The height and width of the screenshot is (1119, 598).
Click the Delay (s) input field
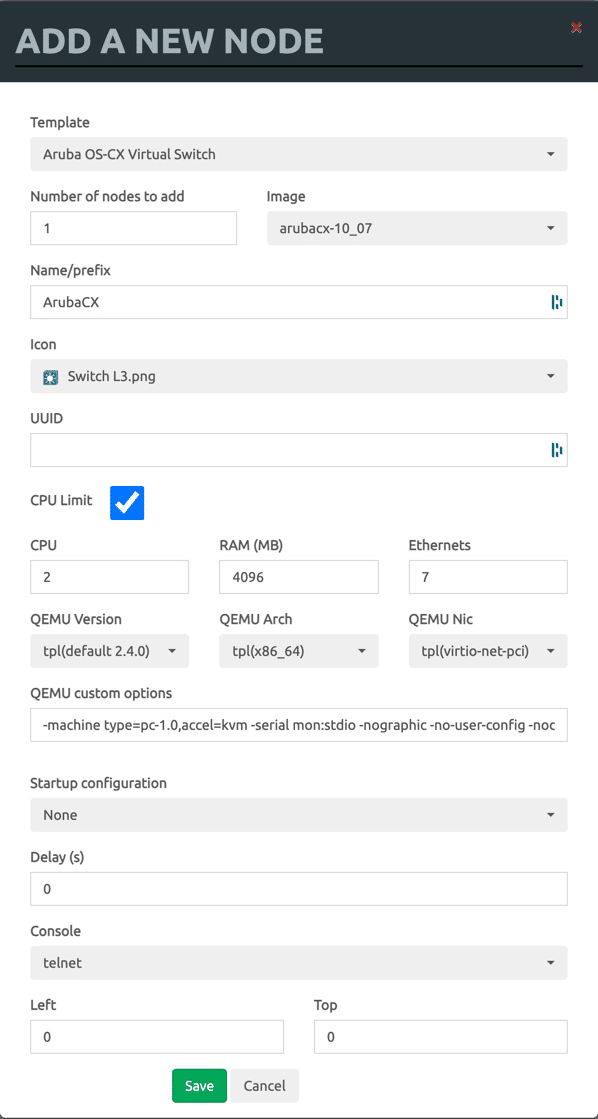[299, 889]
